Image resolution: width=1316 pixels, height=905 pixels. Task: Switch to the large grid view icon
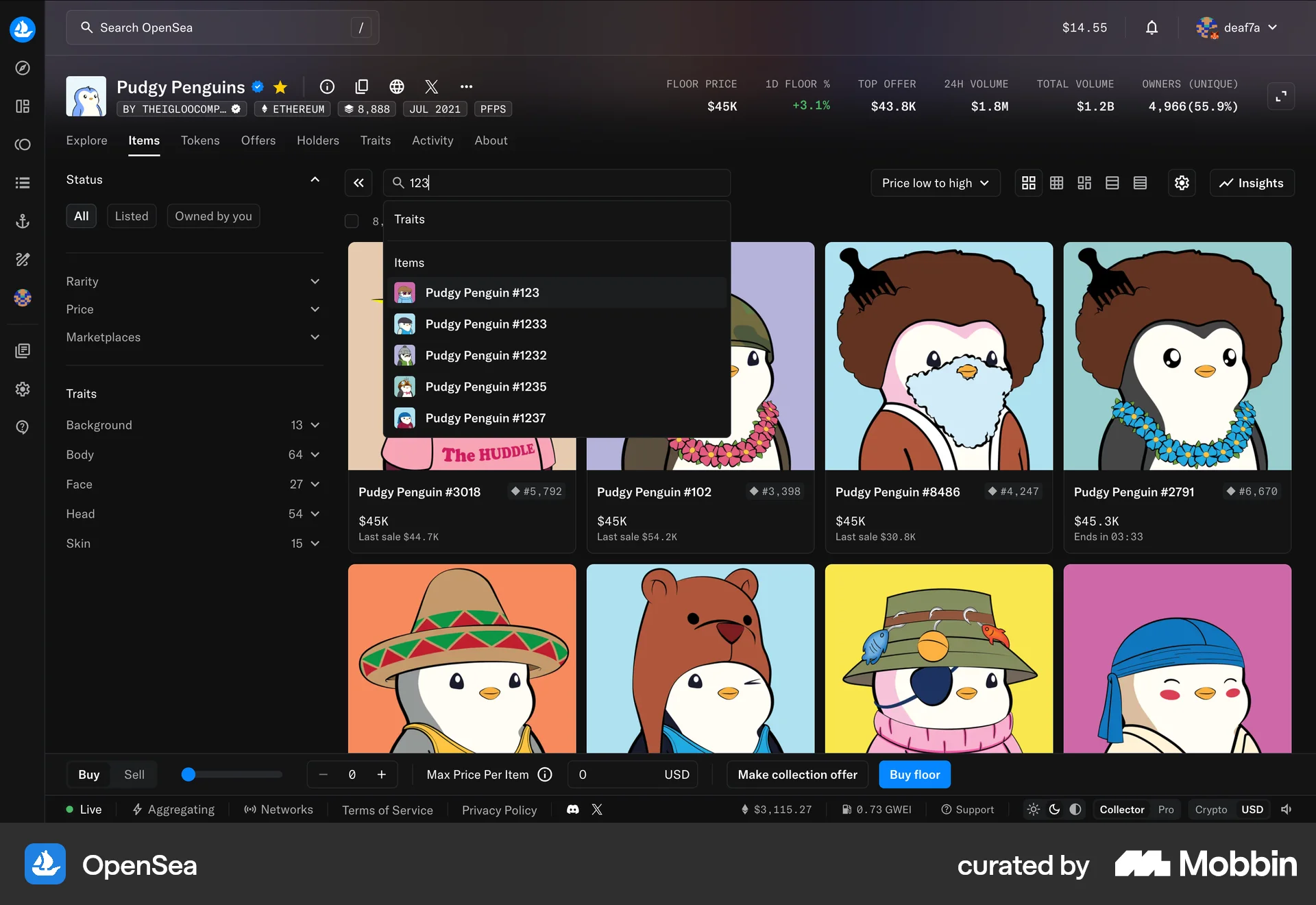click(x=1028, y=183)
